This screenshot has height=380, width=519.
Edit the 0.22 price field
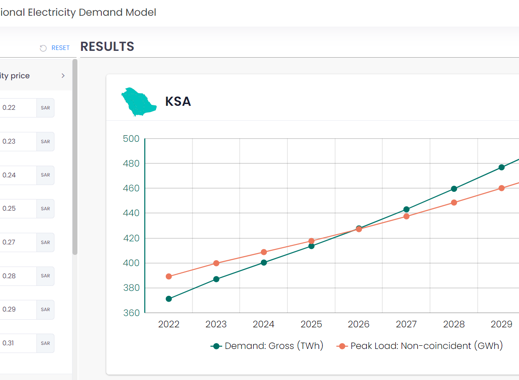point(18,108)
